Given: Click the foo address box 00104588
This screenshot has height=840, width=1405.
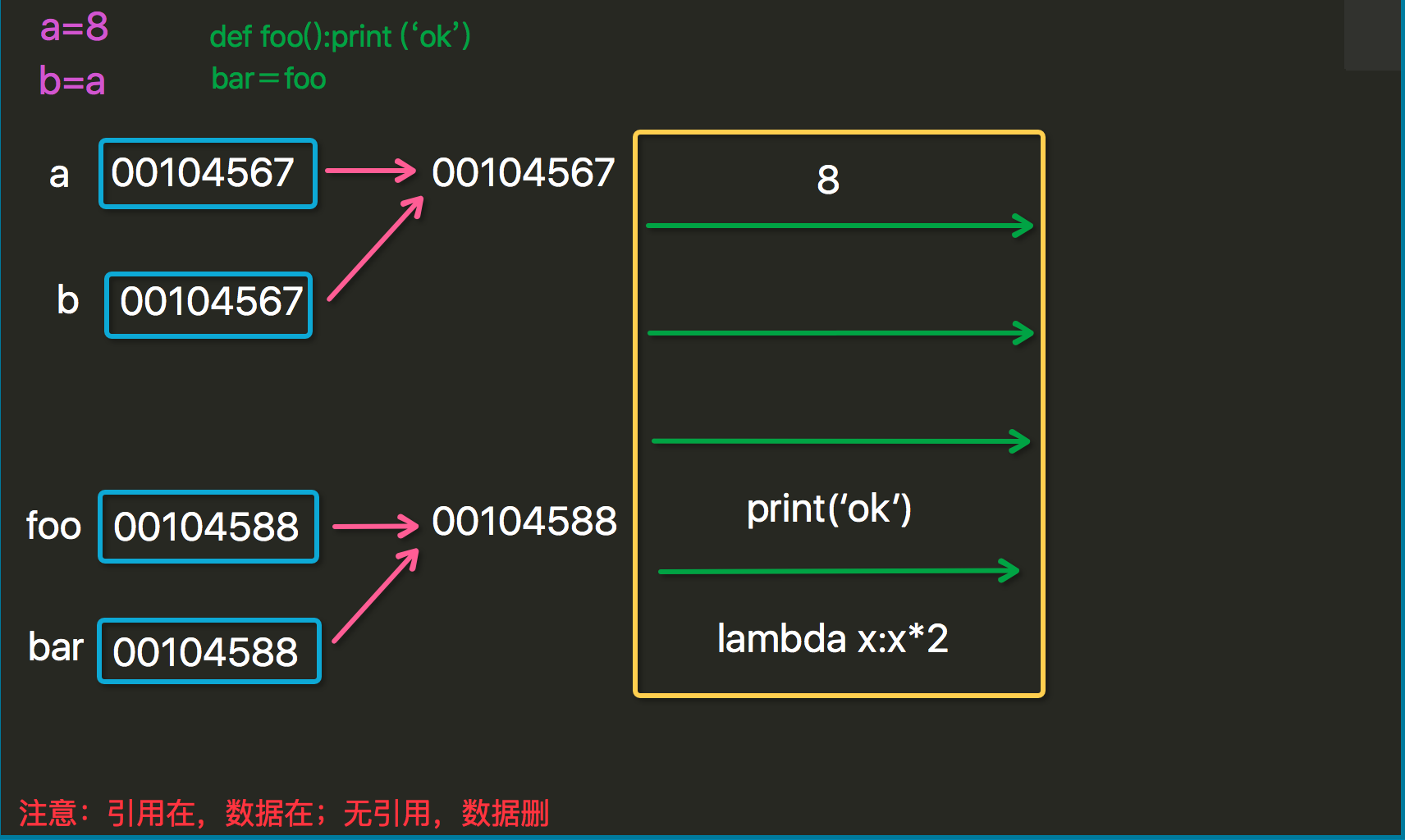Looking at the screenshot, I should 208,527.
